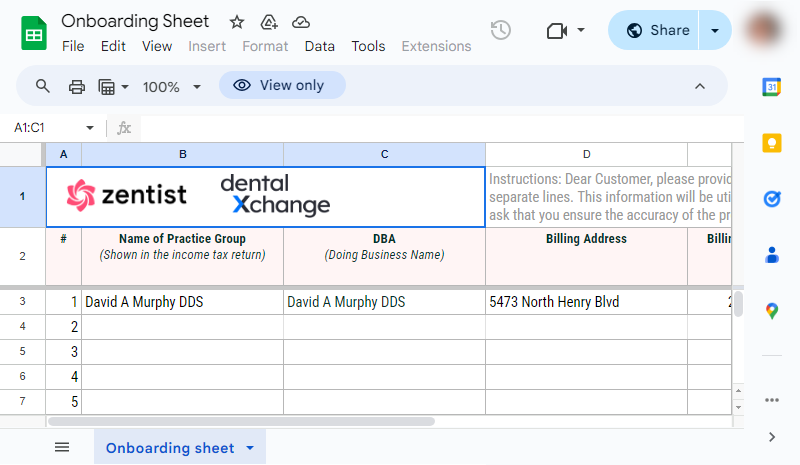Open the 100% zoom dropdown
Screen dimensions: 800x465
coord(171,87)
